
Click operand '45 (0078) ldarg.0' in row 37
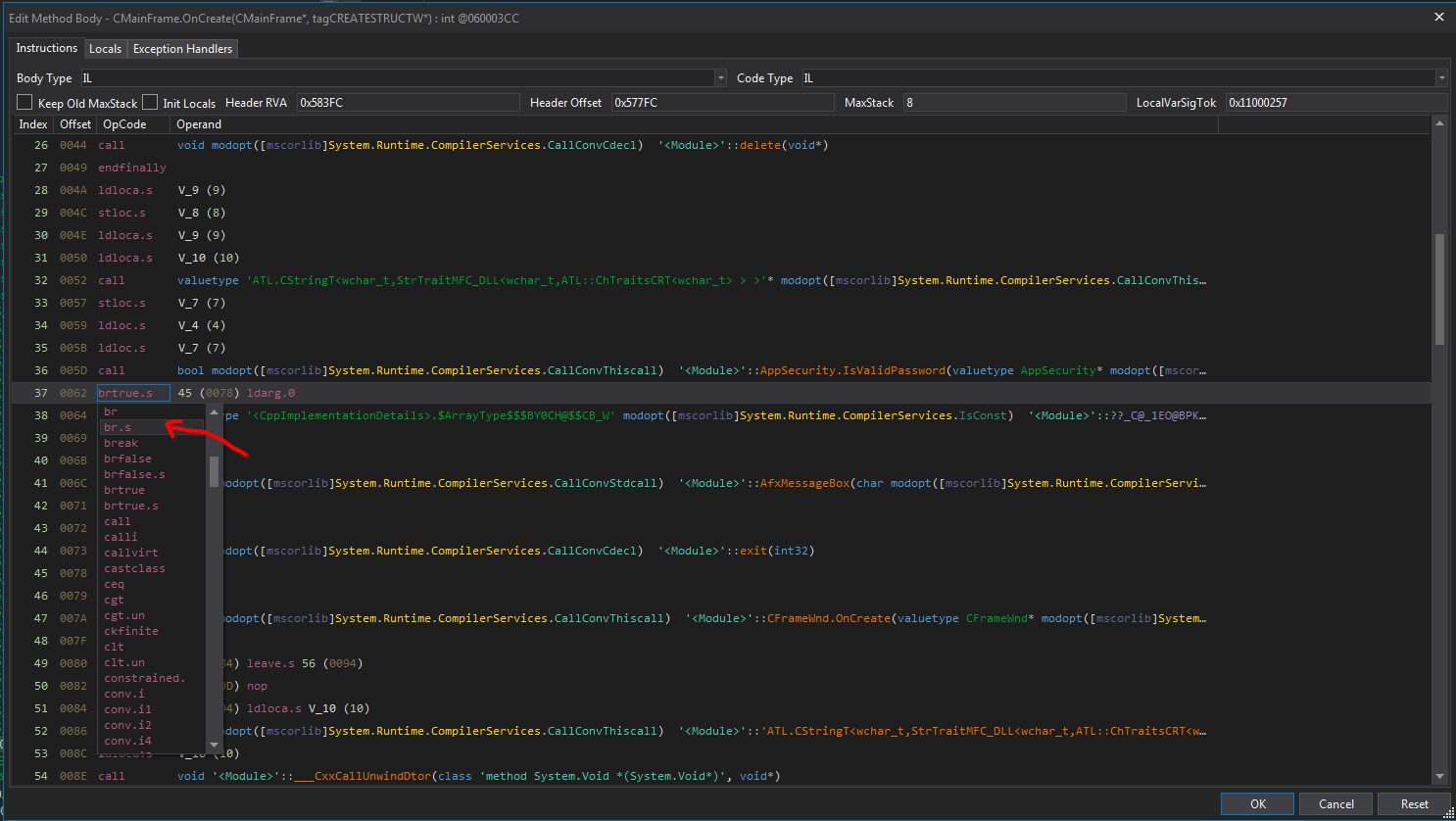tap(236, 393)
